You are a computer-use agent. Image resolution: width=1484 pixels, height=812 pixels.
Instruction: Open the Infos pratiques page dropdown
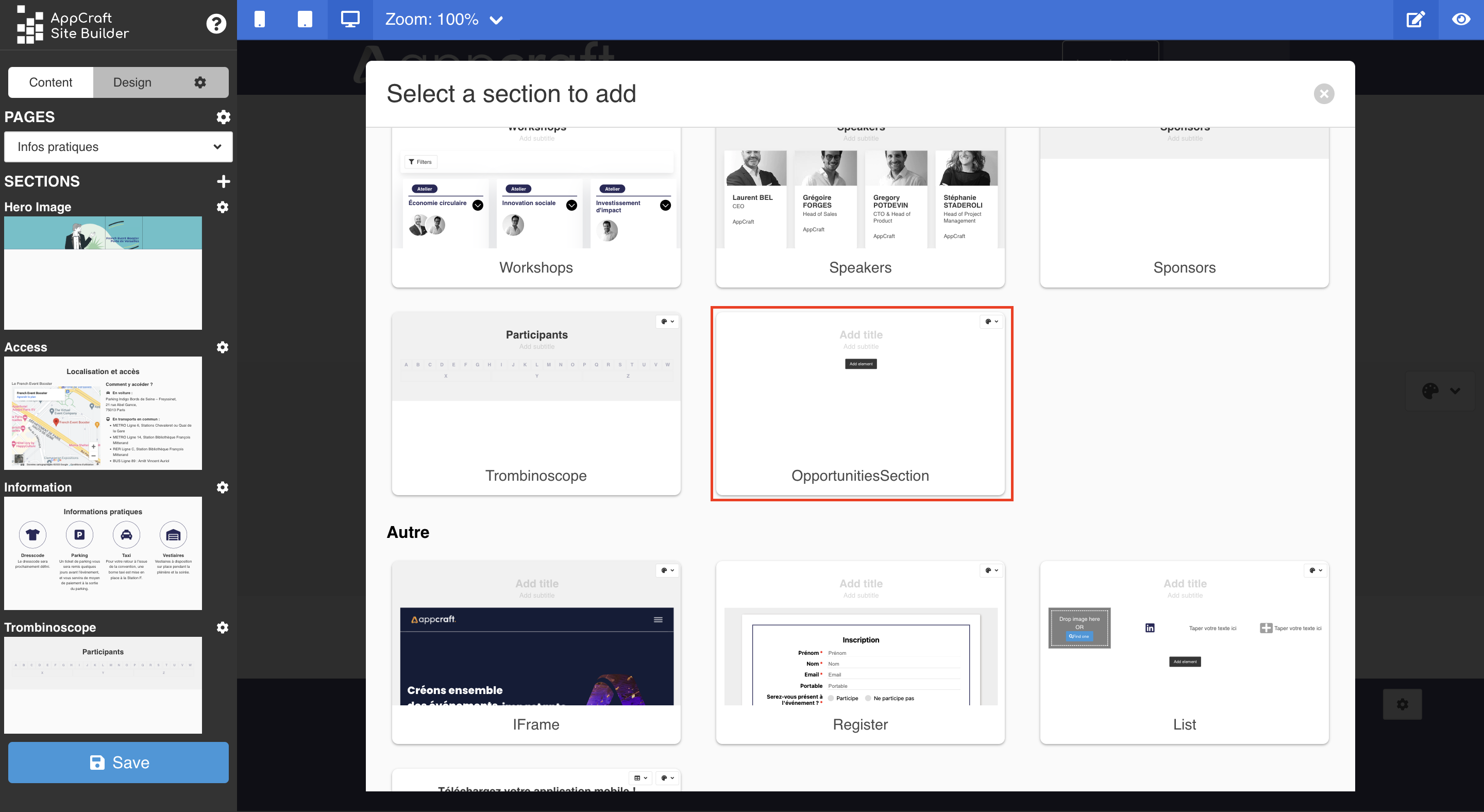[x=118, y=147]
